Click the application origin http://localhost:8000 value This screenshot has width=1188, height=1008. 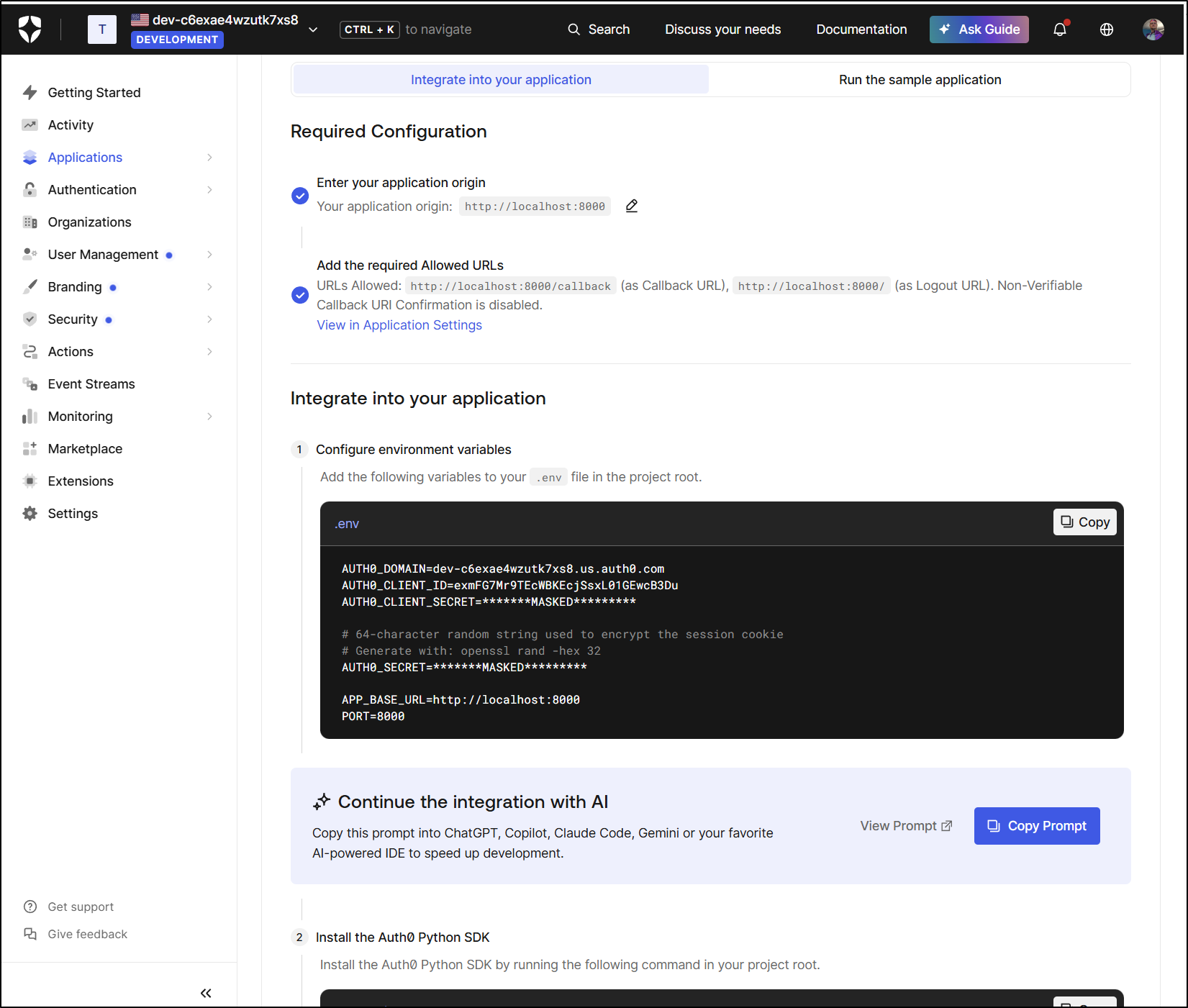pos(535,206)
